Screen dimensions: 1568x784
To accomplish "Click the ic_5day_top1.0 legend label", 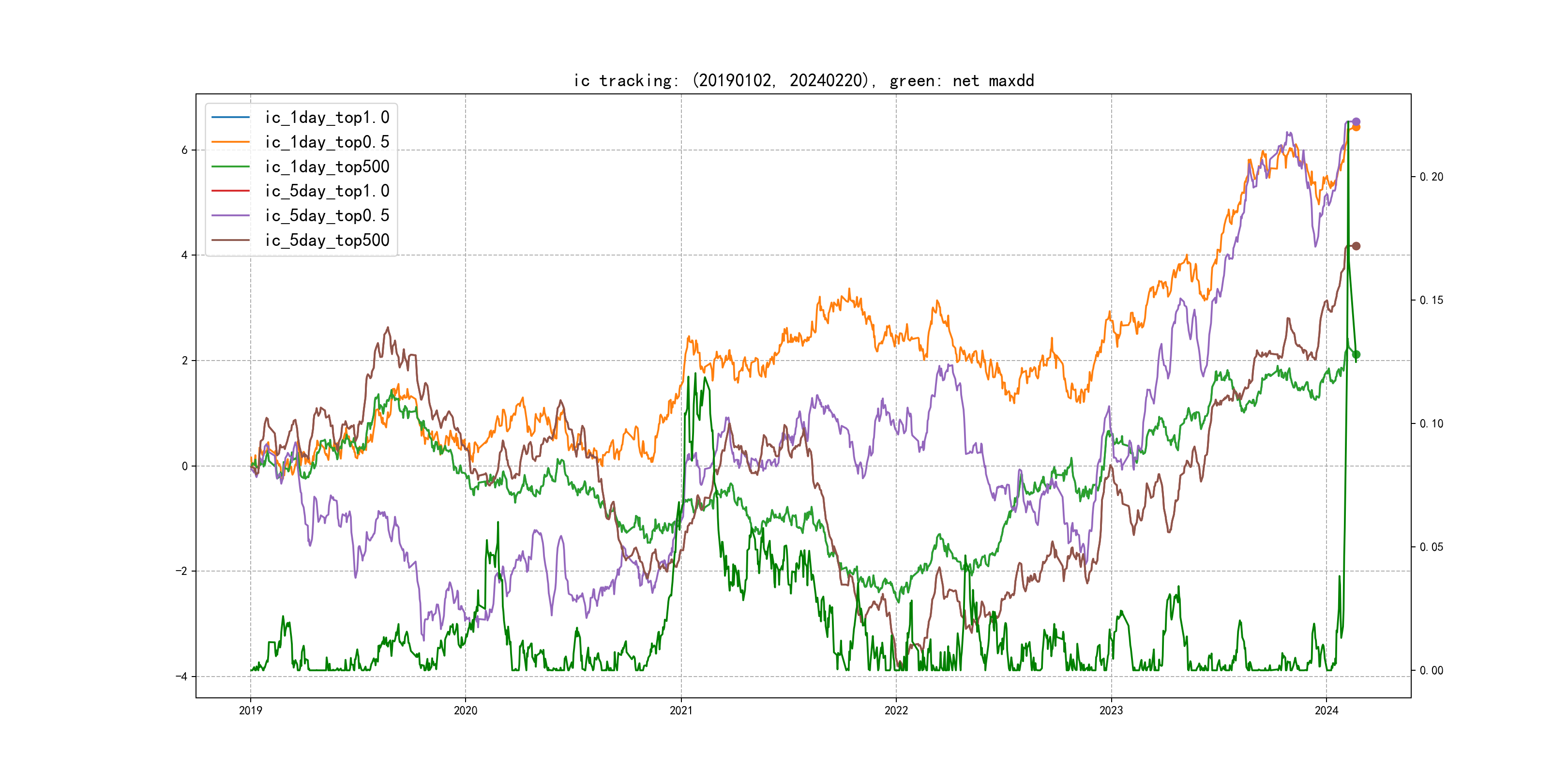I will tap(327, 191).
